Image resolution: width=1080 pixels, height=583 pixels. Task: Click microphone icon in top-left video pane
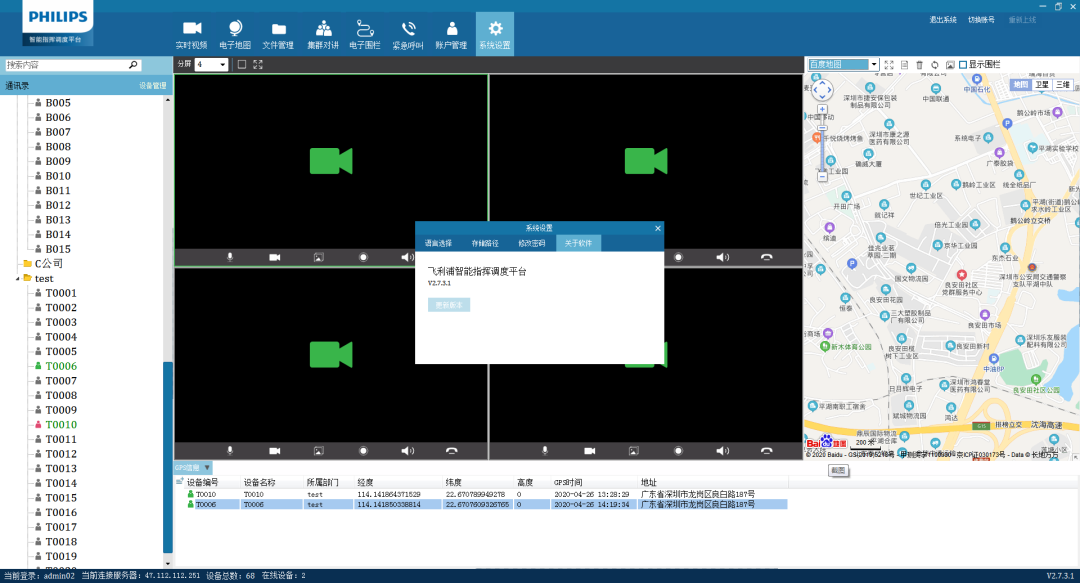tap(230, 257)
